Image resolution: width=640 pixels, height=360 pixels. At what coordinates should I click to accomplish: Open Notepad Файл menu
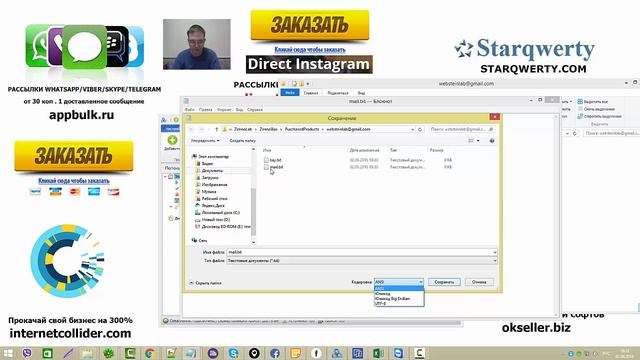(190, 110)
